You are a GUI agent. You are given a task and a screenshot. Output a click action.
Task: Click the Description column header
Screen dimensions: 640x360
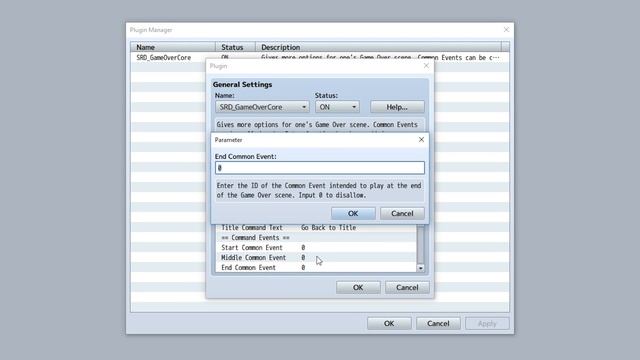[378, 47]
